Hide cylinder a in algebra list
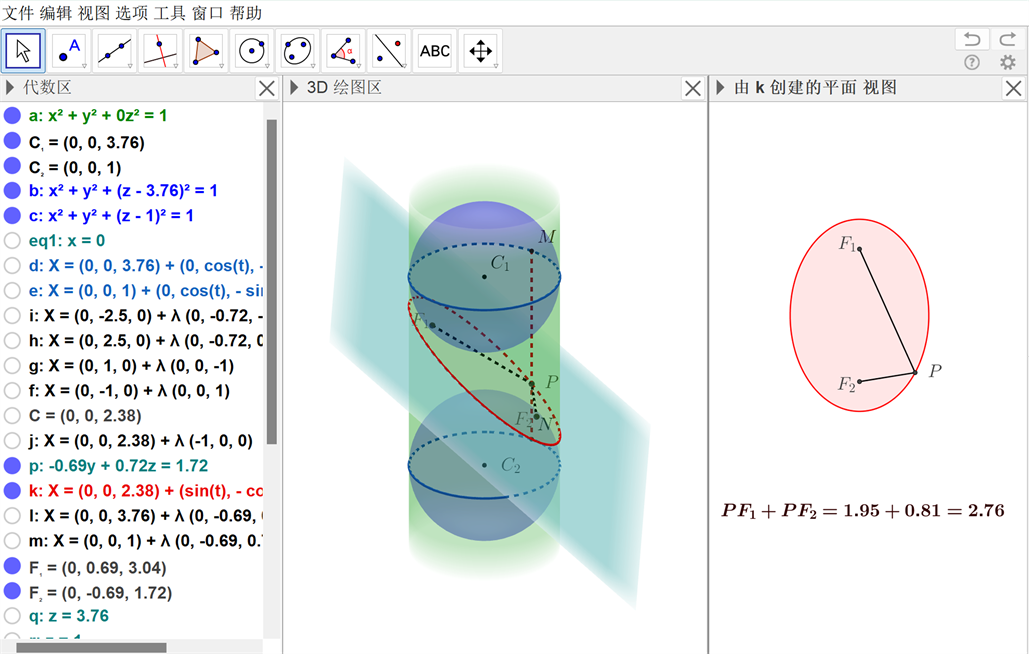 12,116
